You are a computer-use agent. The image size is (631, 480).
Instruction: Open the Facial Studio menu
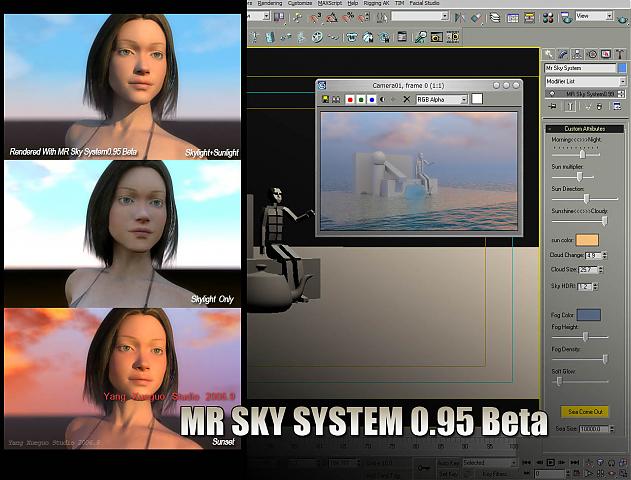click(424, 3)
